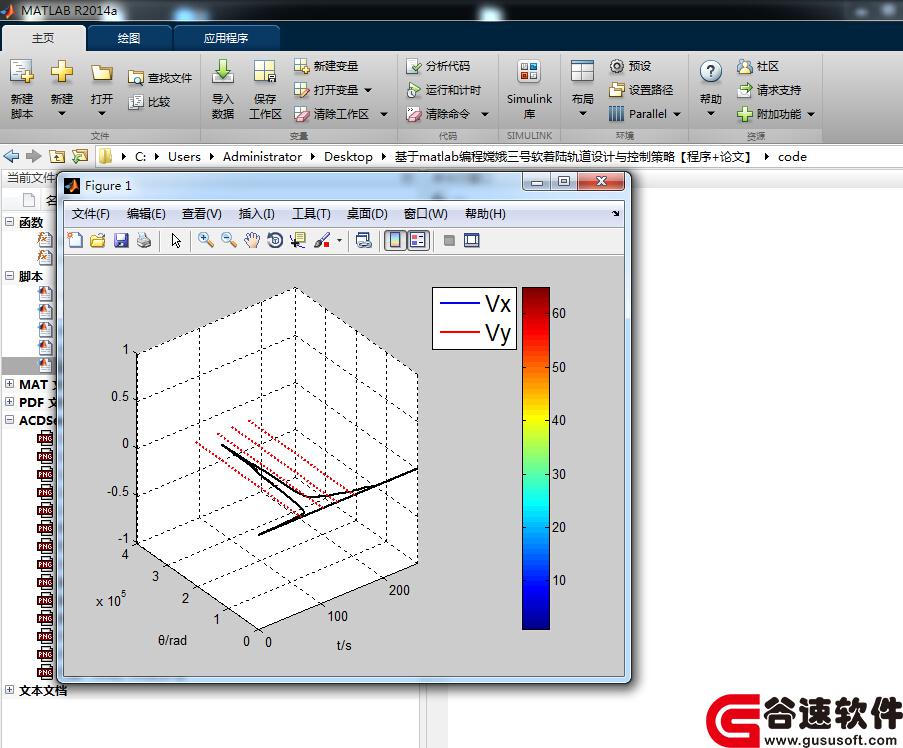The image size is (903, 748).
Task: Click the Link Plot icon
Action: point(363,240)
